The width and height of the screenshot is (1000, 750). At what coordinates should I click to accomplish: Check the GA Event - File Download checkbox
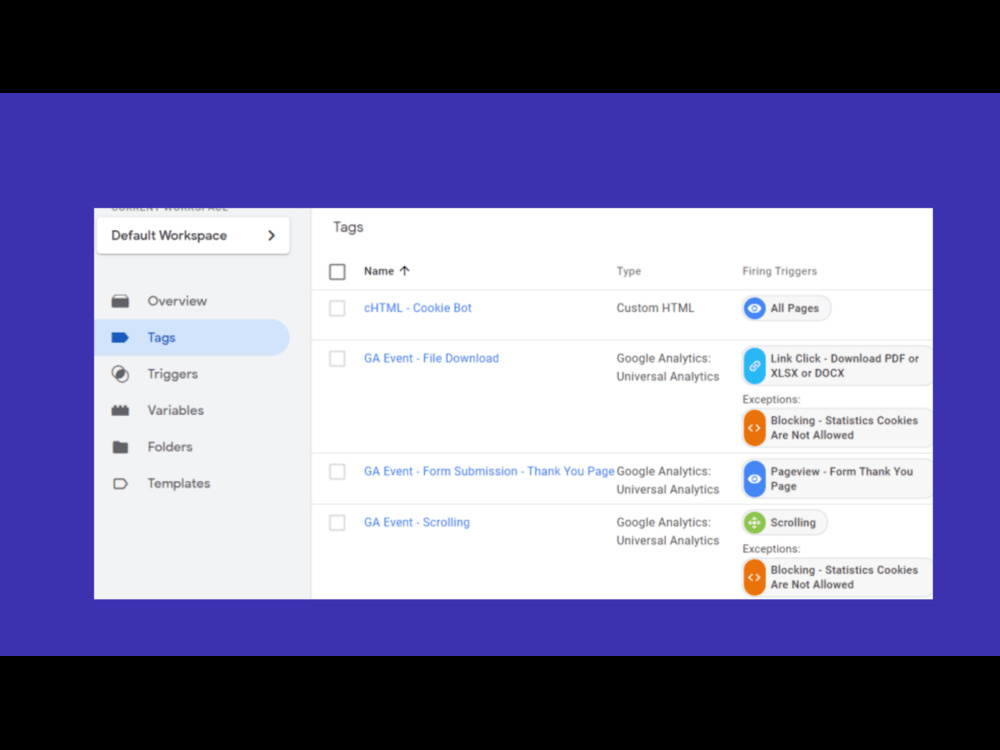(x=337, y=359)
